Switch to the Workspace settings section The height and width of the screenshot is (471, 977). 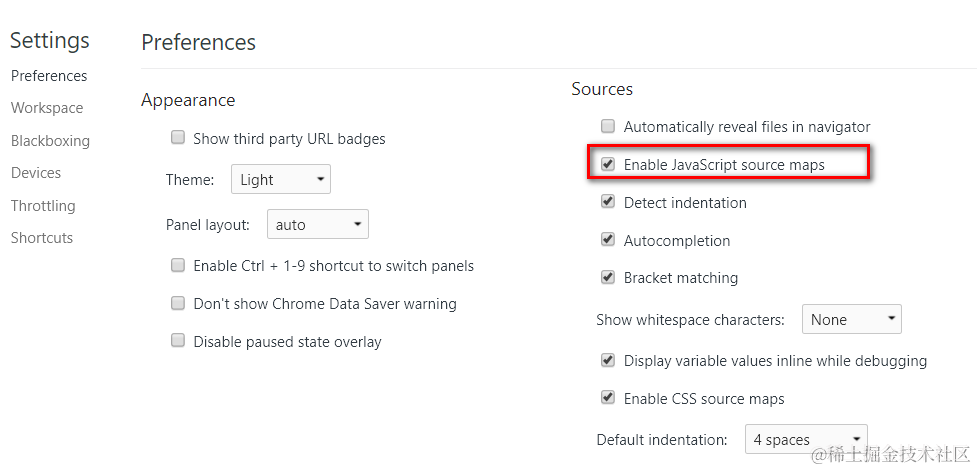coord(47,108)
